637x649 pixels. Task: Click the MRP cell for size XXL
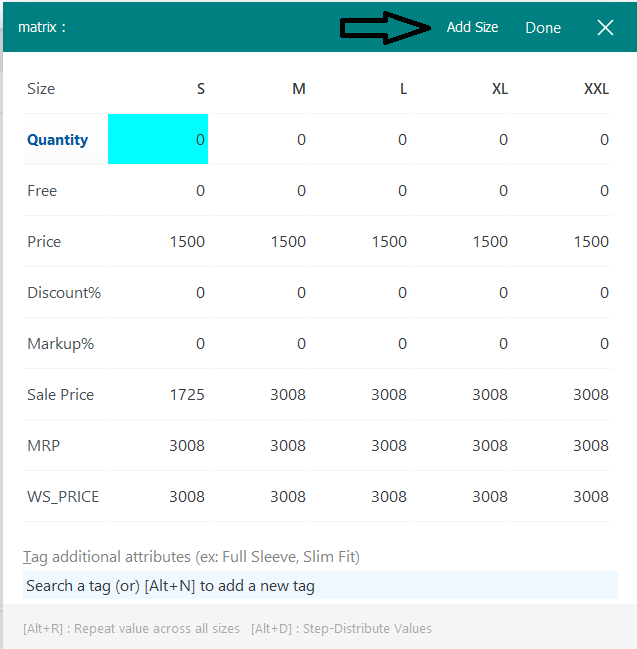[562, 445]
